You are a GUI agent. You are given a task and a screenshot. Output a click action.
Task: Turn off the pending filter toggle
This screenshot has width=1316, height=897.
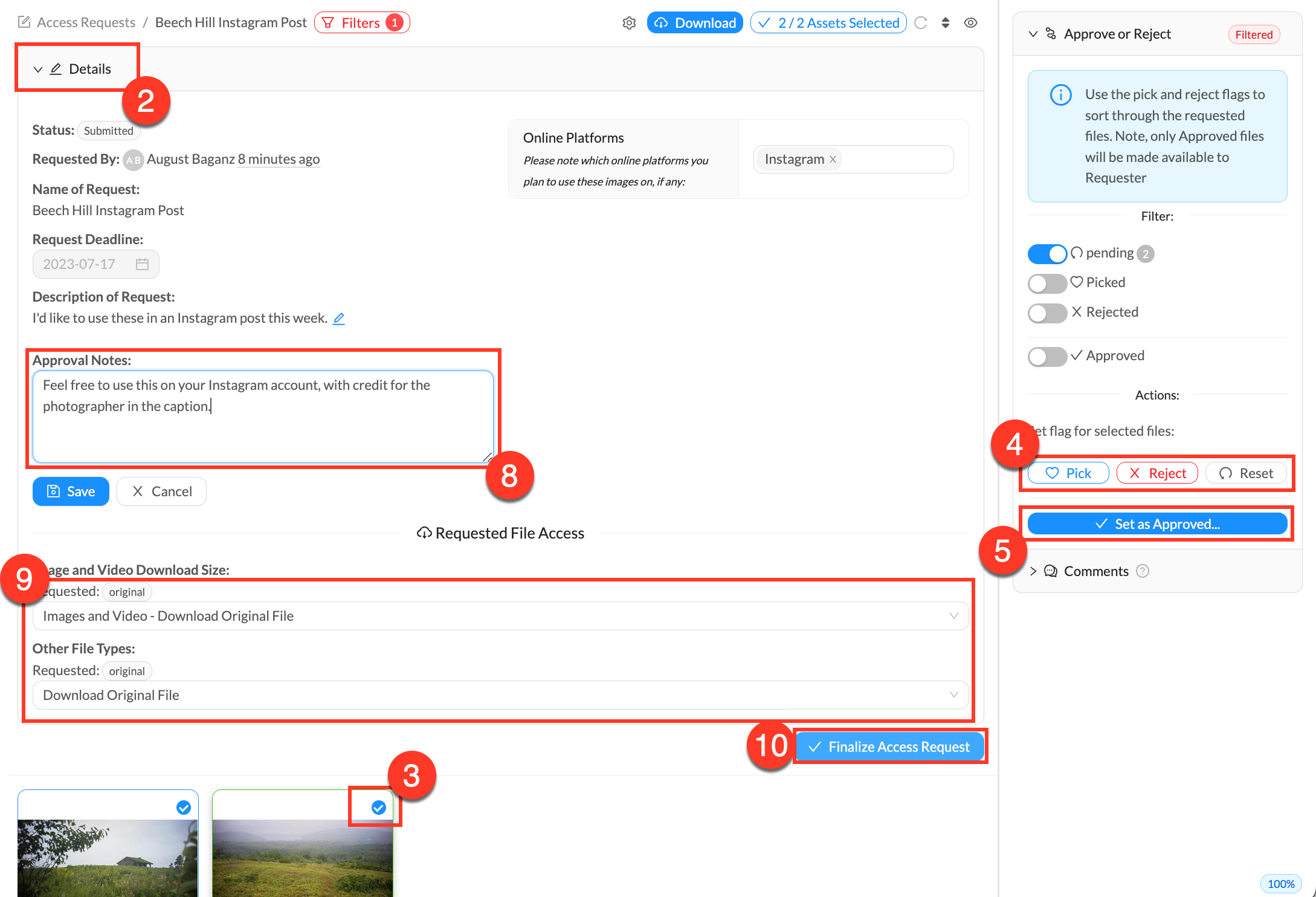(1047, 254)
